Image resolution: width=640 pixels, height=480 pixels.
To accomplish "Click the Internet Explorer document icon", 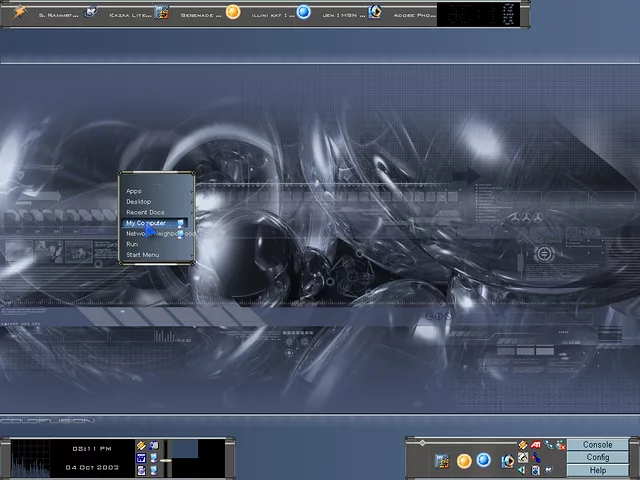I will (141, 471).
